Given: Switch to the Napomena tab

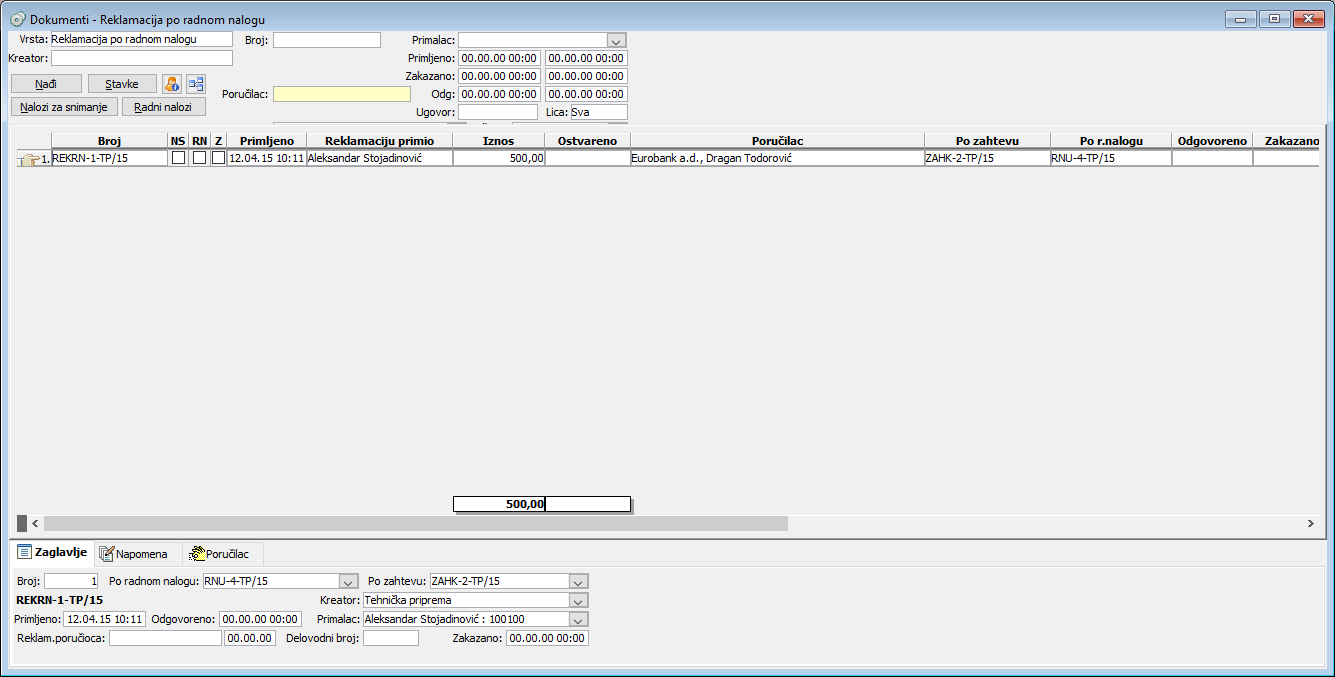Looking at the screenshot, I should [x=138, y=554].
